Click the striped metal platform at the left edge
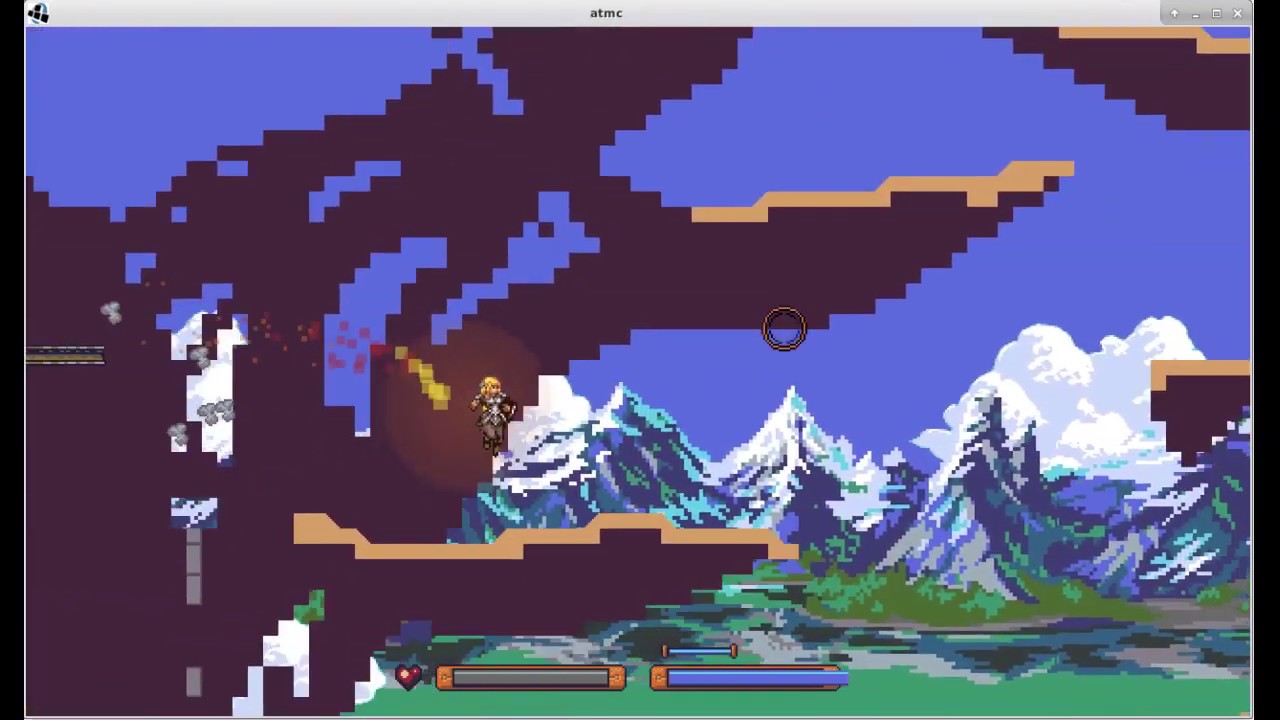 click(65, 354)
